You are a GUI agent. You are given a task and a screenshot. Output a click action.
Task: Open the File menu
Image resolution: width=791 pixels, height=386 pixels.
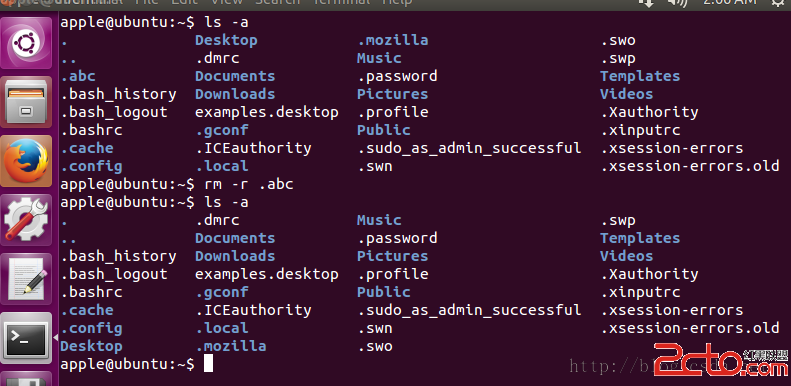point(146,3)
